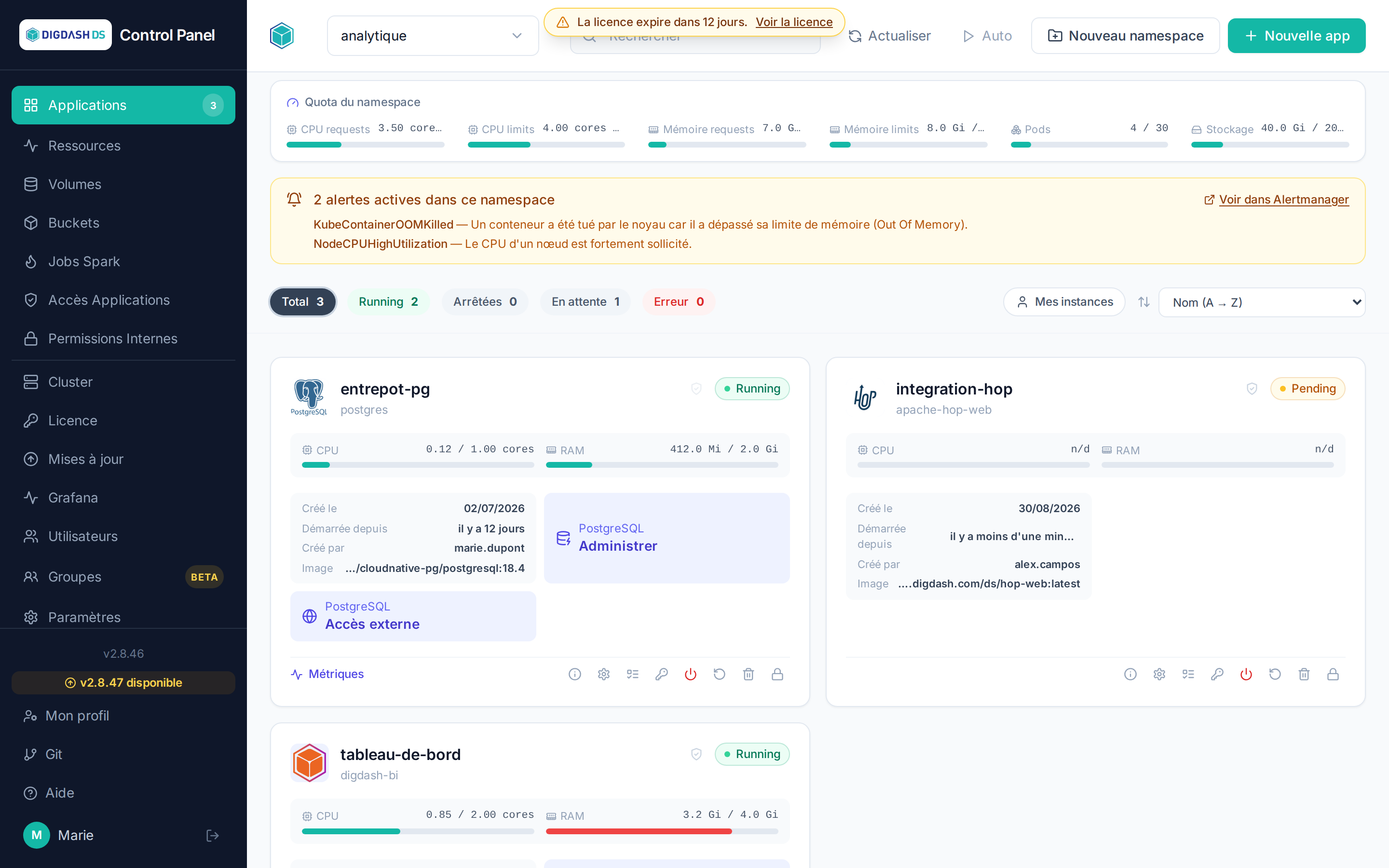Open info icon for integration-hop
This screenshot has width=1389, height=868.
tap(1130, 674)
